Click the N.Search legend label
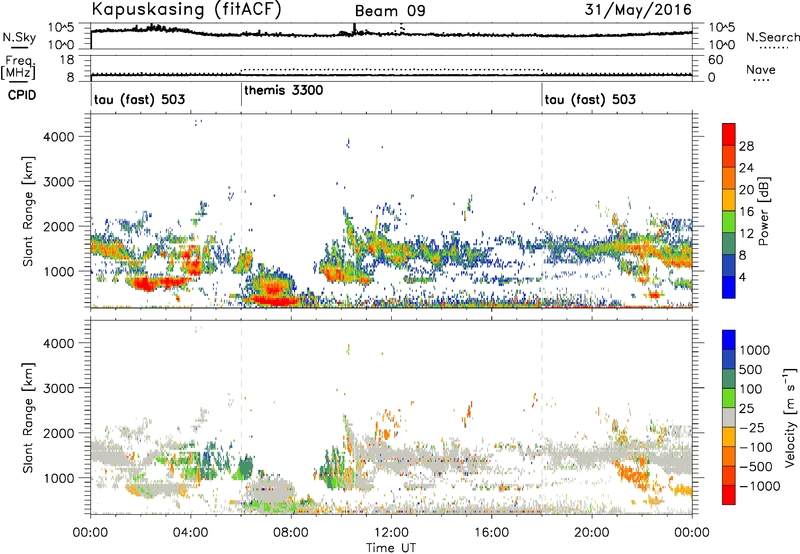Viewport: 800px width, 554px height. pos(772,37)
